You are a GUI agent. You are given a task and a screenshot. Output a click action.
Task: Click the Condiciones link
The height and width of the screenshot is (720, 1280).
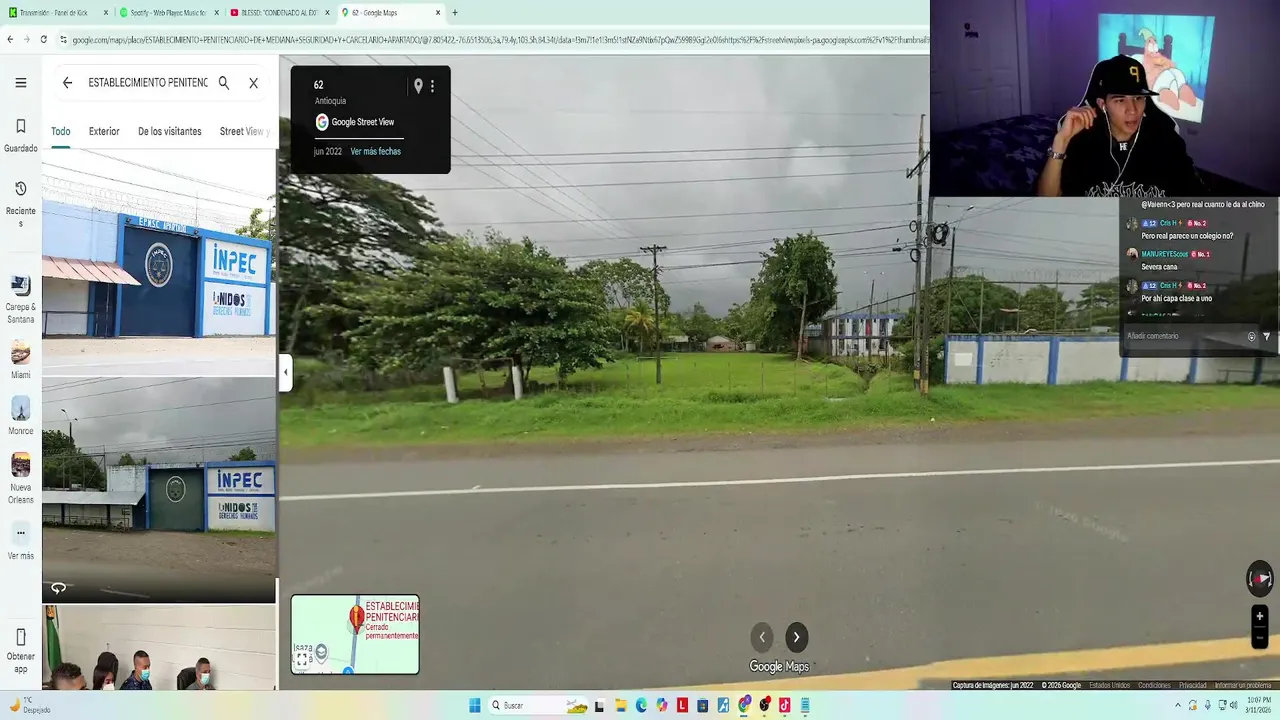click(1154, 685)
